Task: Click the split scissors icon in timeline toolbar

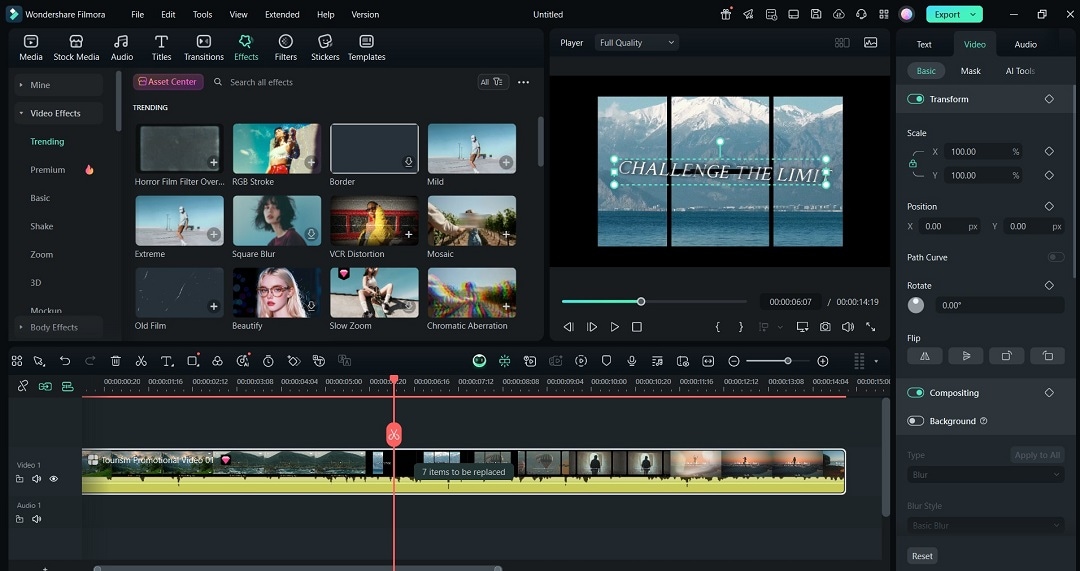Action: pyautogui.click(x=141, y=361)
